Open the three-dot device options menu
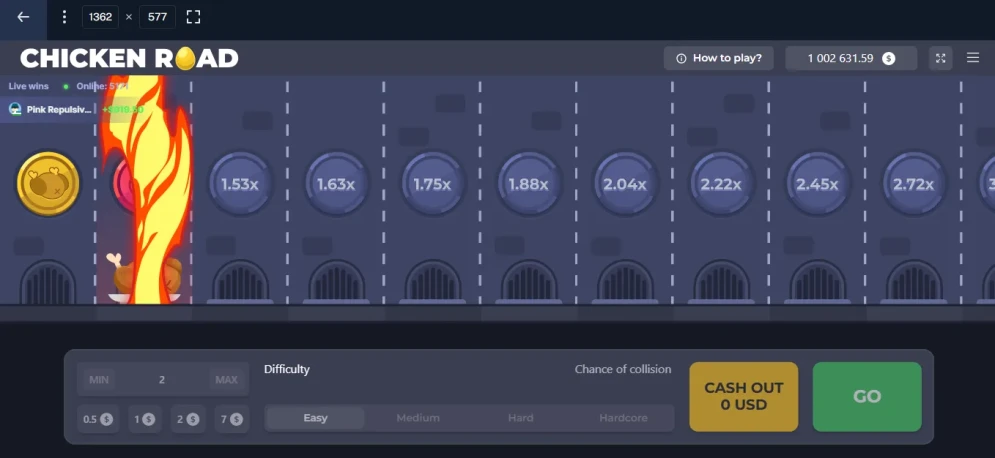Screen dimensions: 995x458 click(x=64, y=17)
